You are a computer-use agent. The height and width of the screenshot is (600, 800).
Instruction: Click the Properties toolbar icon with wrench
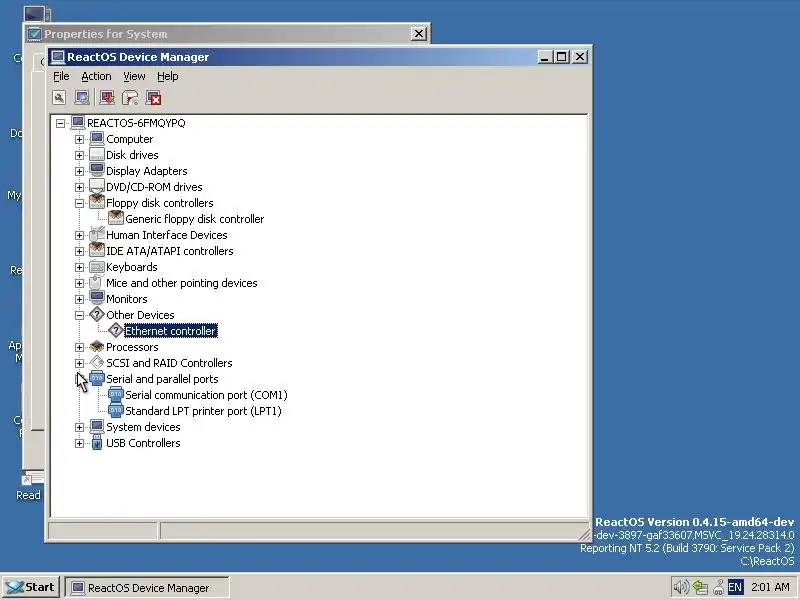point(59,97)
